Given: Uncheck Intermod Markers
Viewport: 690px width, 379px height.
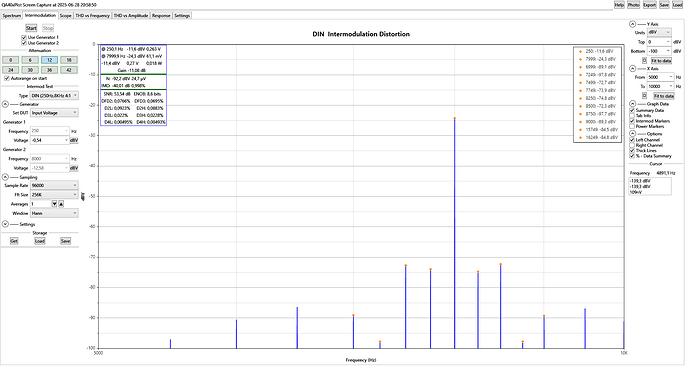Looking at the screenshot, I should 632,121.
